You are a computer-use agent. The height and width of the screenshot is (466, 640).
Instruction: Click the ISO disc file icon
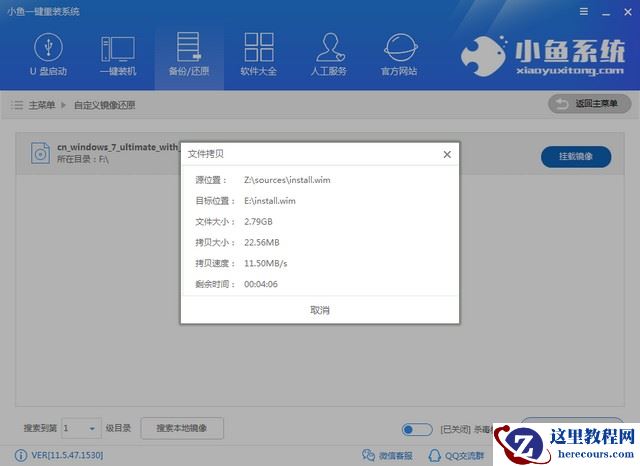point(40,153)
